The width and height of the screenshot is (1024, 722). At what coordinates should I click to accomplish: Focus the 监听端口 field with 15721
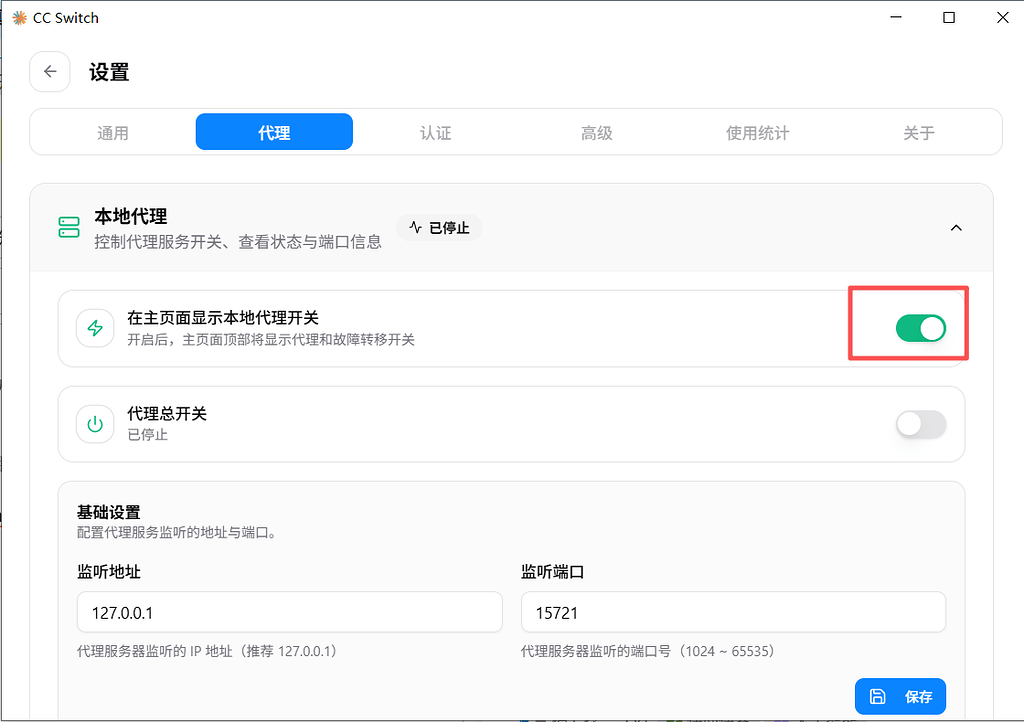click(733, 612)
